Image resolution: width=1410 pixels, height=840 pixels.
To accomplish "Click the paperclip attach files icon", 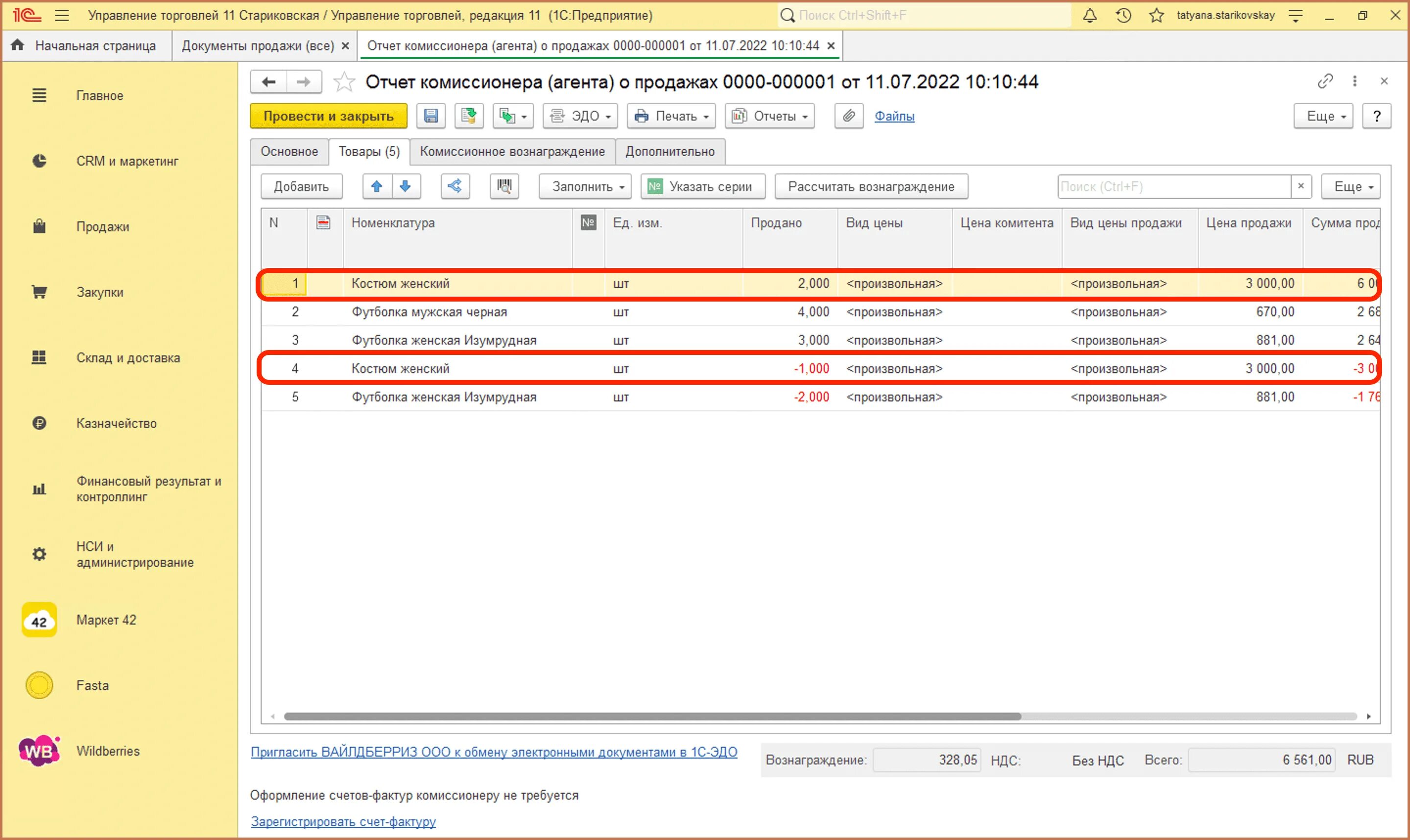I will (848, 116).
